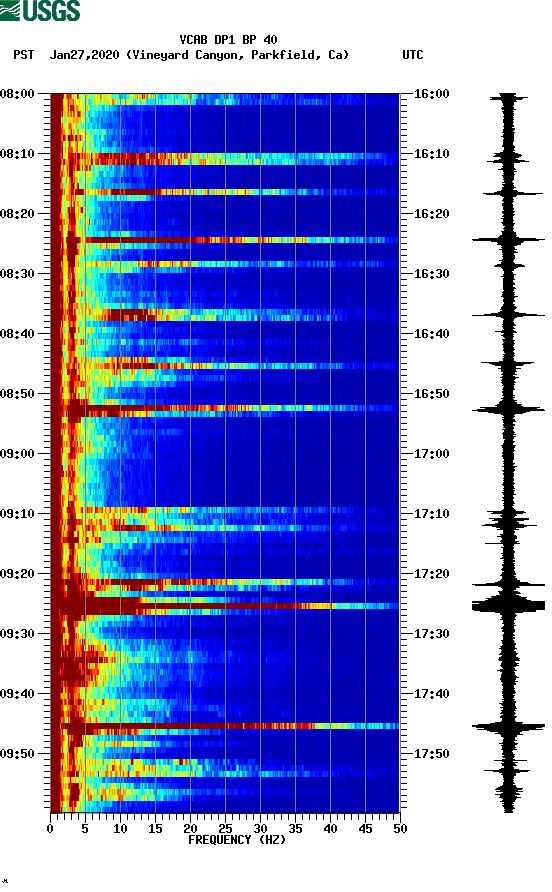The height and width of the screenshot is (892, 552).
Task: Click the 17:00 UTC time label
Action: [431, 453]
